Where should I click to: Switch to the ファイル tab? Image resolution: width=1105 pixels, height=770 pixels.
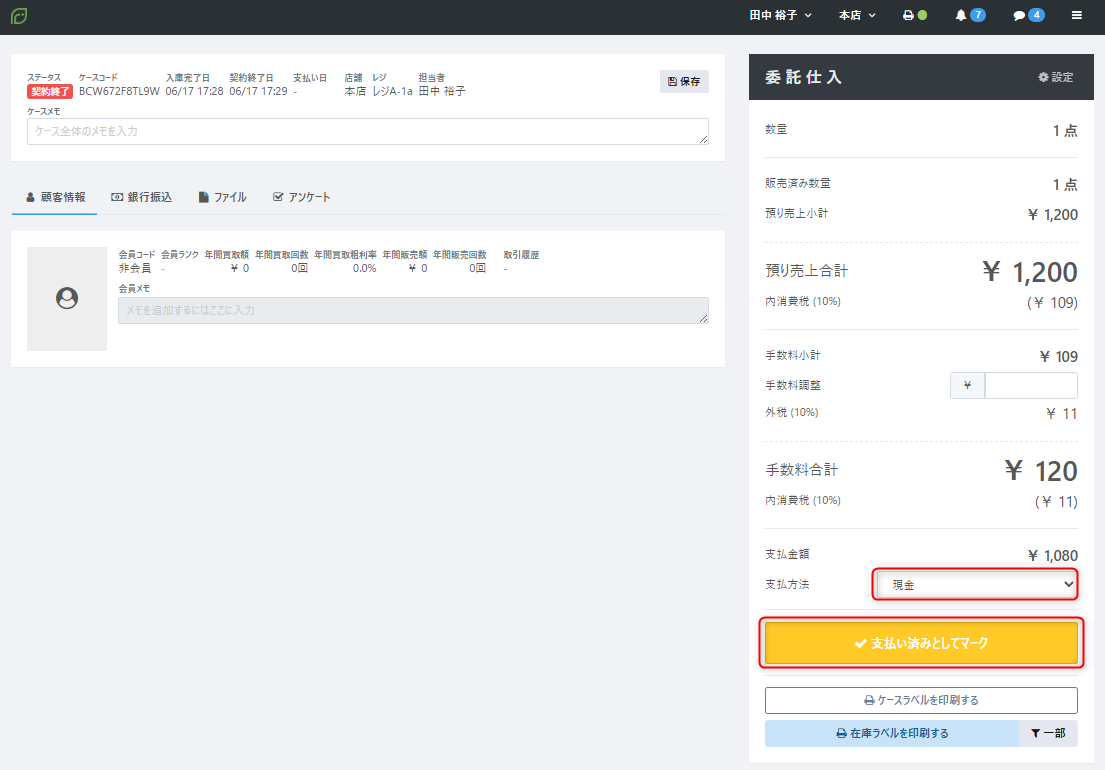click(x=223, y=197)
